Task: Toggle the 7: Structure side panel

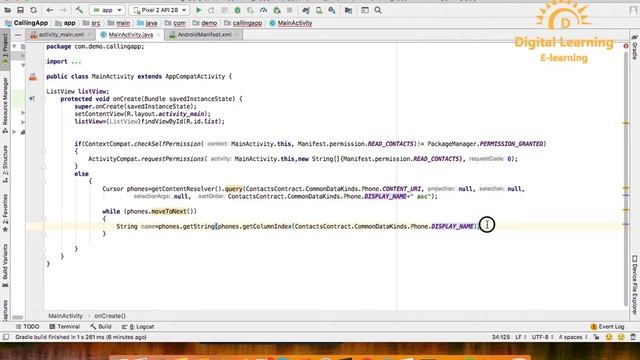Action: [x=5, y=163]
